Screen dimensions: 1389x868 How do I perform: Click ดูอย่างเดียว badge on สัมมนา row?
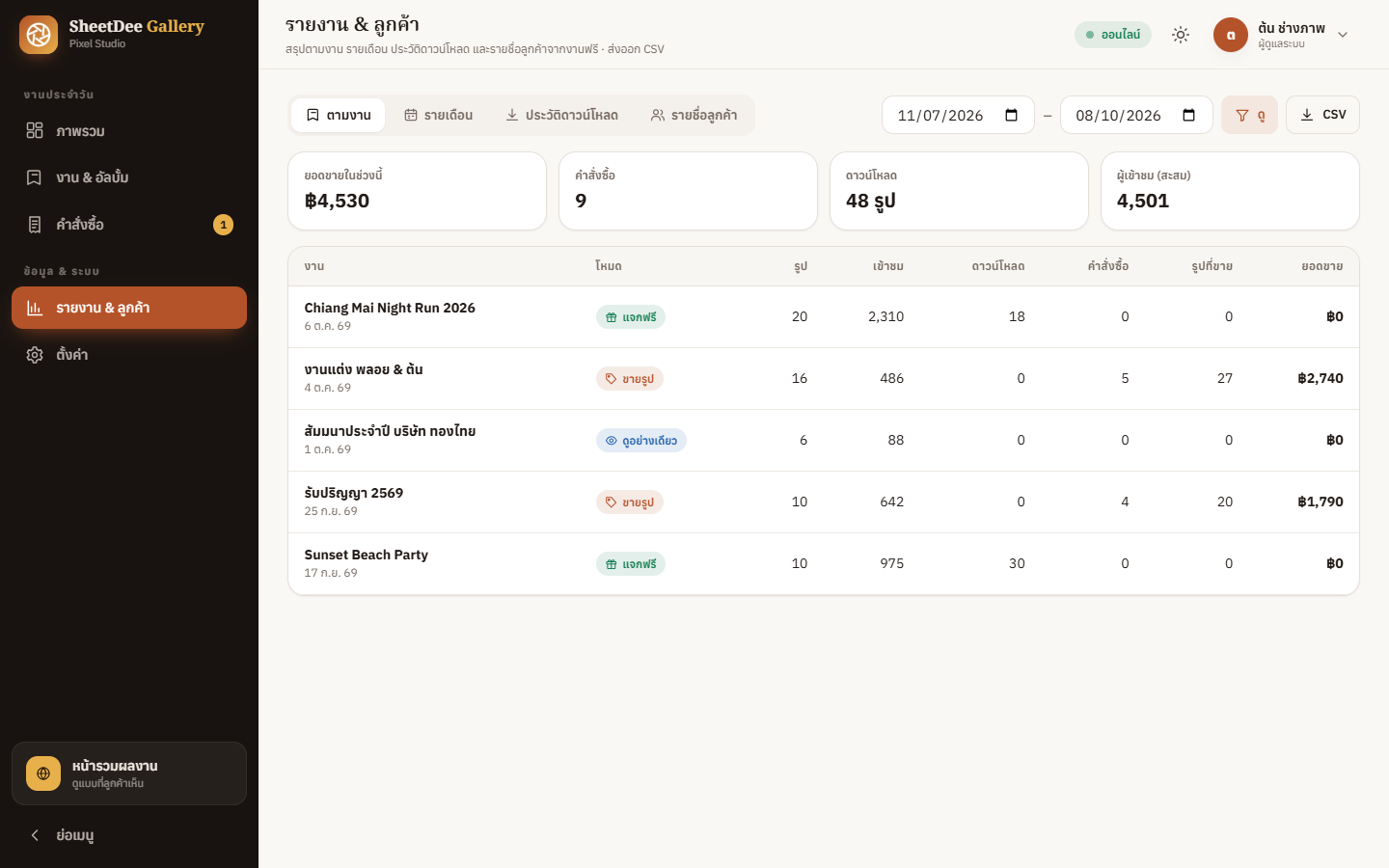point(640,441)
